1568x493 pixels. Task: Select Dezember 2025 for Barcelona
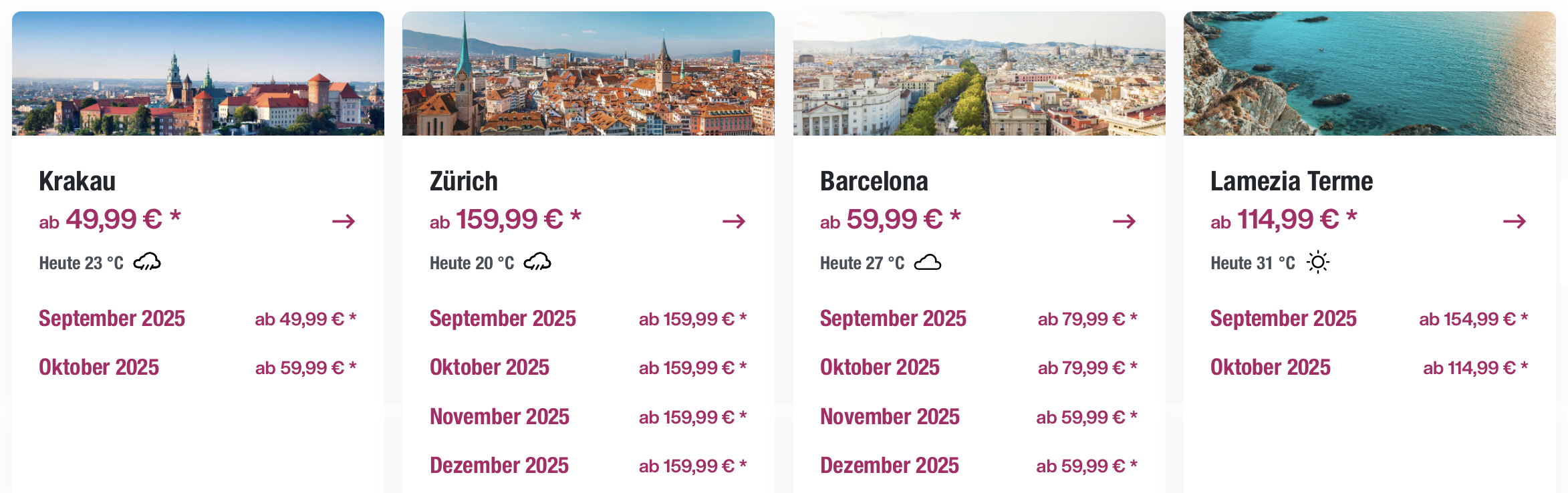coord(978,466)
